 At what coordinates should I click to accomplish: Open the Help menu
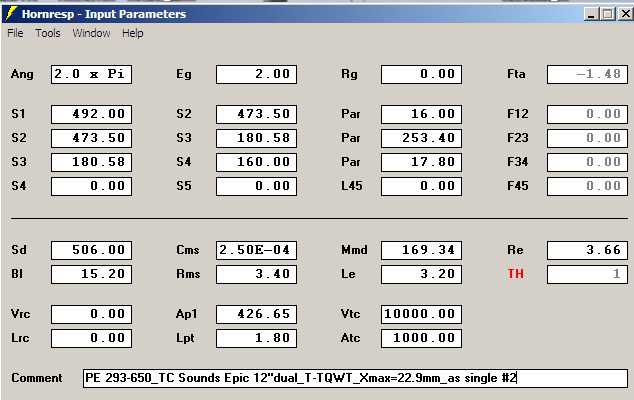[x=133, y=33]
